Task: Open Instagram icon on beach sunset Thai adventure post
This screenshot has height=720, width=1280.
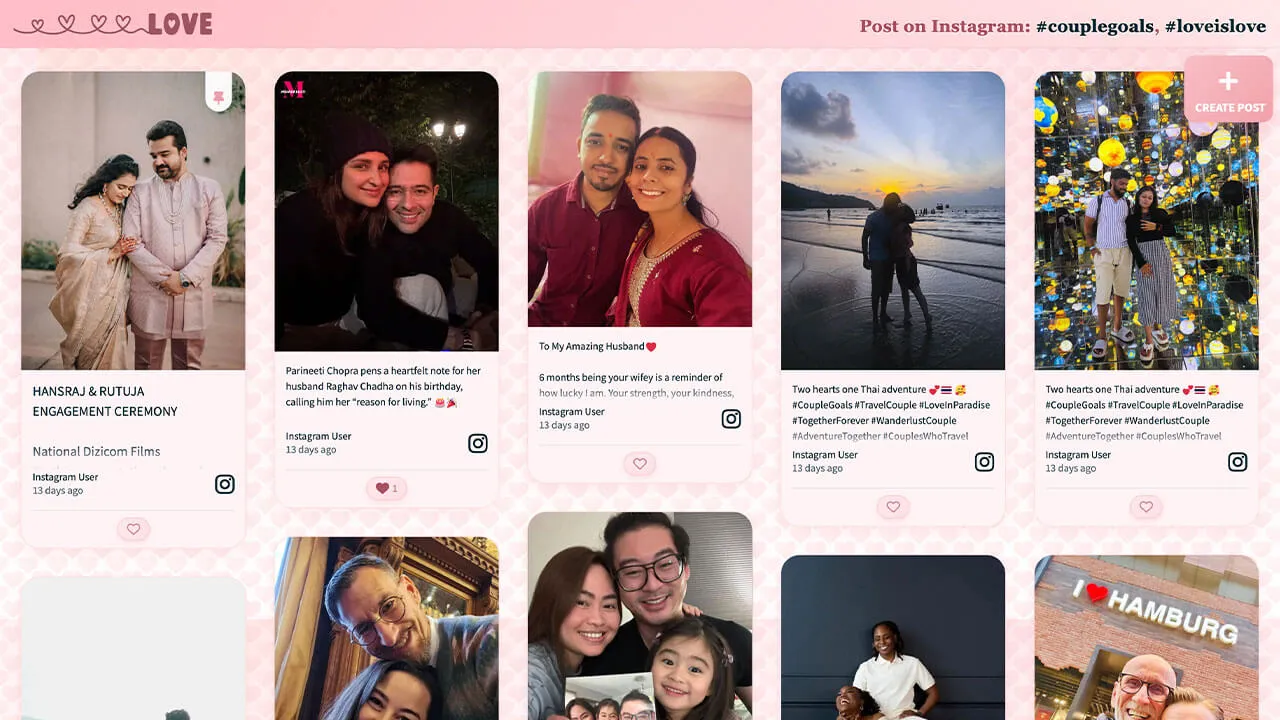Action: click(x=984, y=462)
